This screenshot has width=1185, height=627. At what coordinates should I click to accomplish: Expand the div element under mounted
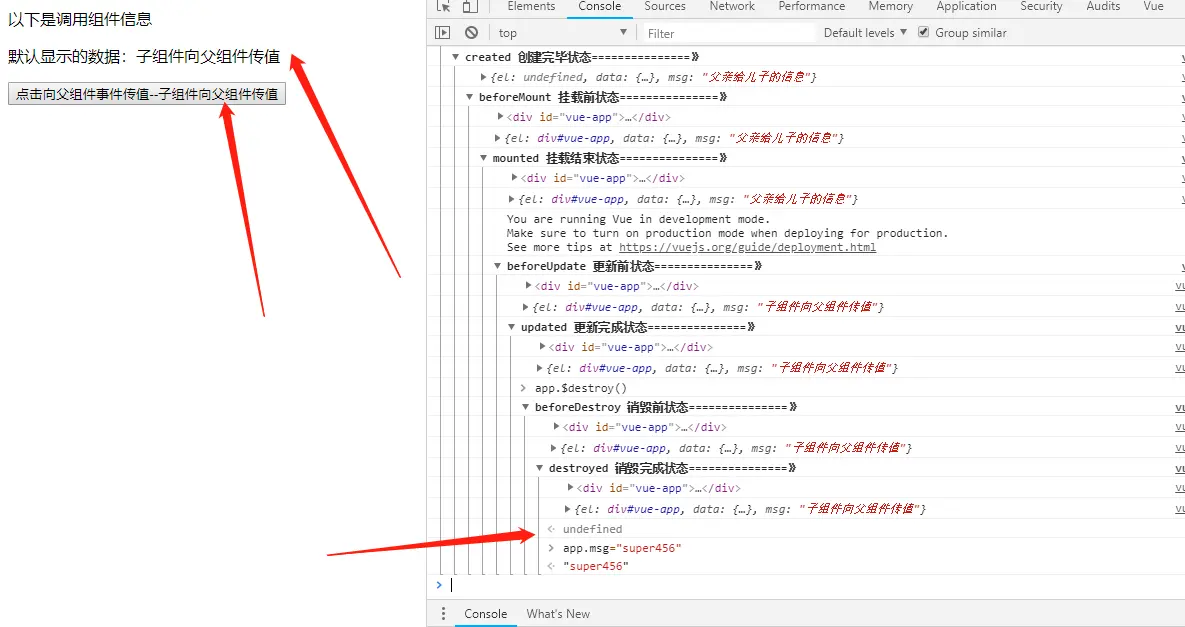click(514, 178)
